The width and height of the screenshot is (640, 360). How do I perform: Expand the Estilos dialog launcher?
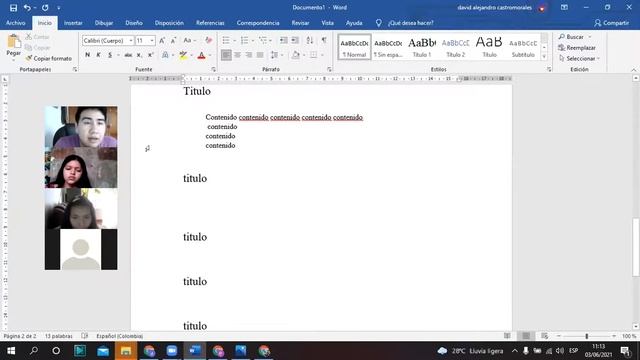[549, 70]
